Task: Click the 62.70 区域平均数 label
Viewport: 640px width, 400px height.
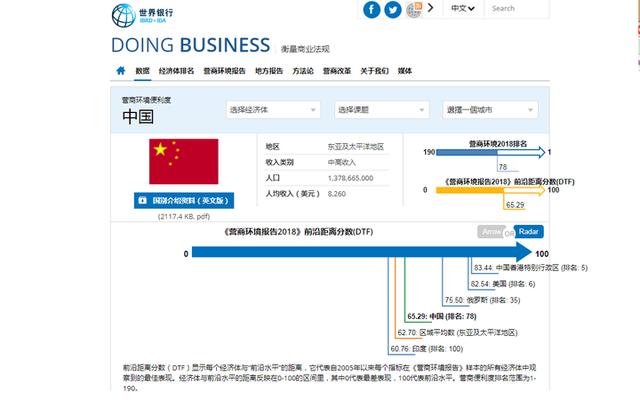Action: click(x=458, y=333)
